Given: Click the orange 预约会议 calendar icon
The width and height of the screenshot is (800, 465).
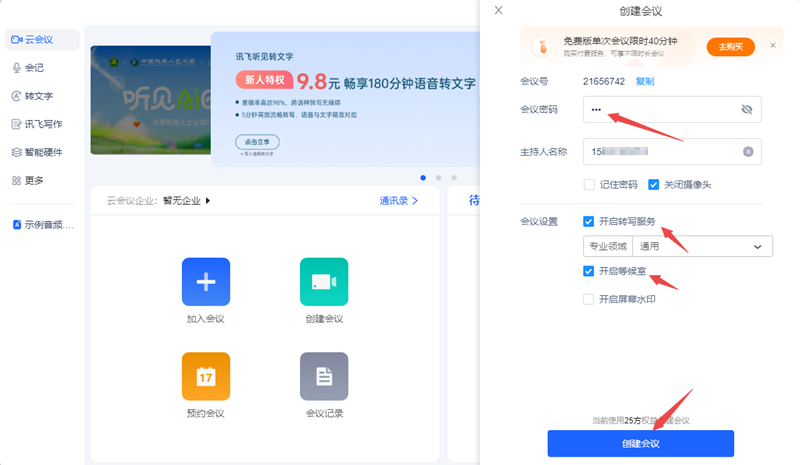Looking at the screenshot, I should point(206,376).
